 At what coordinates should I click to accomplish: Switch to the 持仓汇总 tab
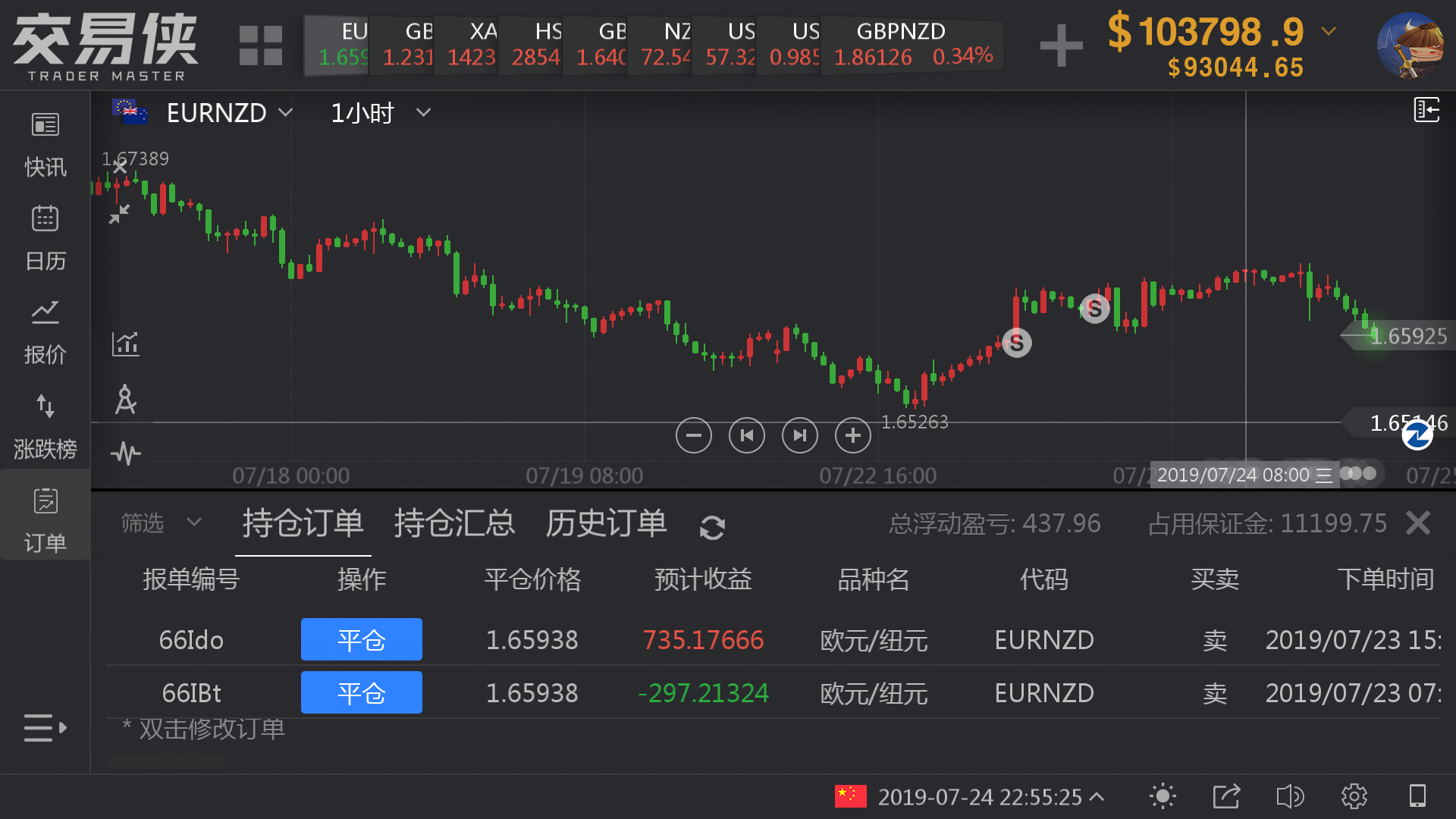pos(454,523)
